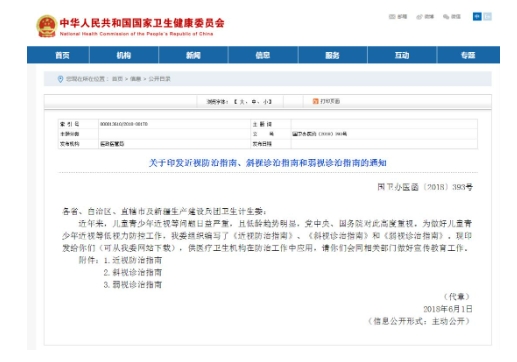Switch to the En English language button

[x=487, y=16]
